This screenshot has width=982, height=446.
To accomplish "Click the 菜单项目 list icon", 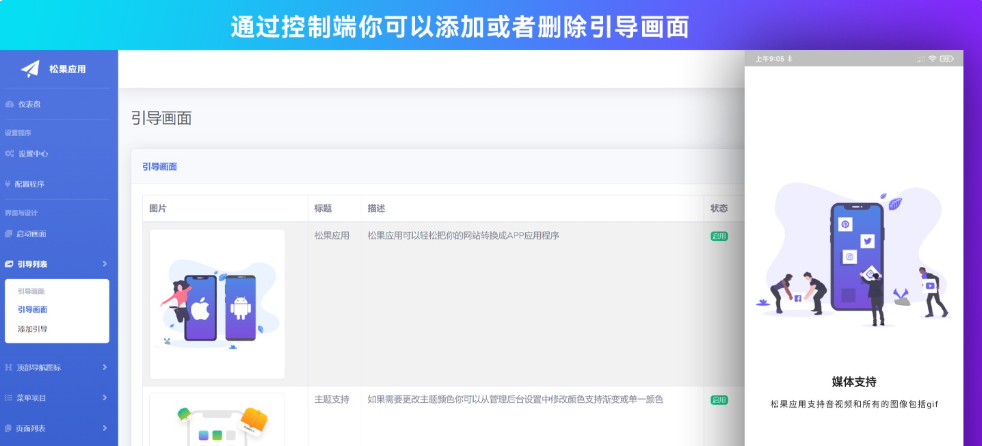I will pos(10,398).
